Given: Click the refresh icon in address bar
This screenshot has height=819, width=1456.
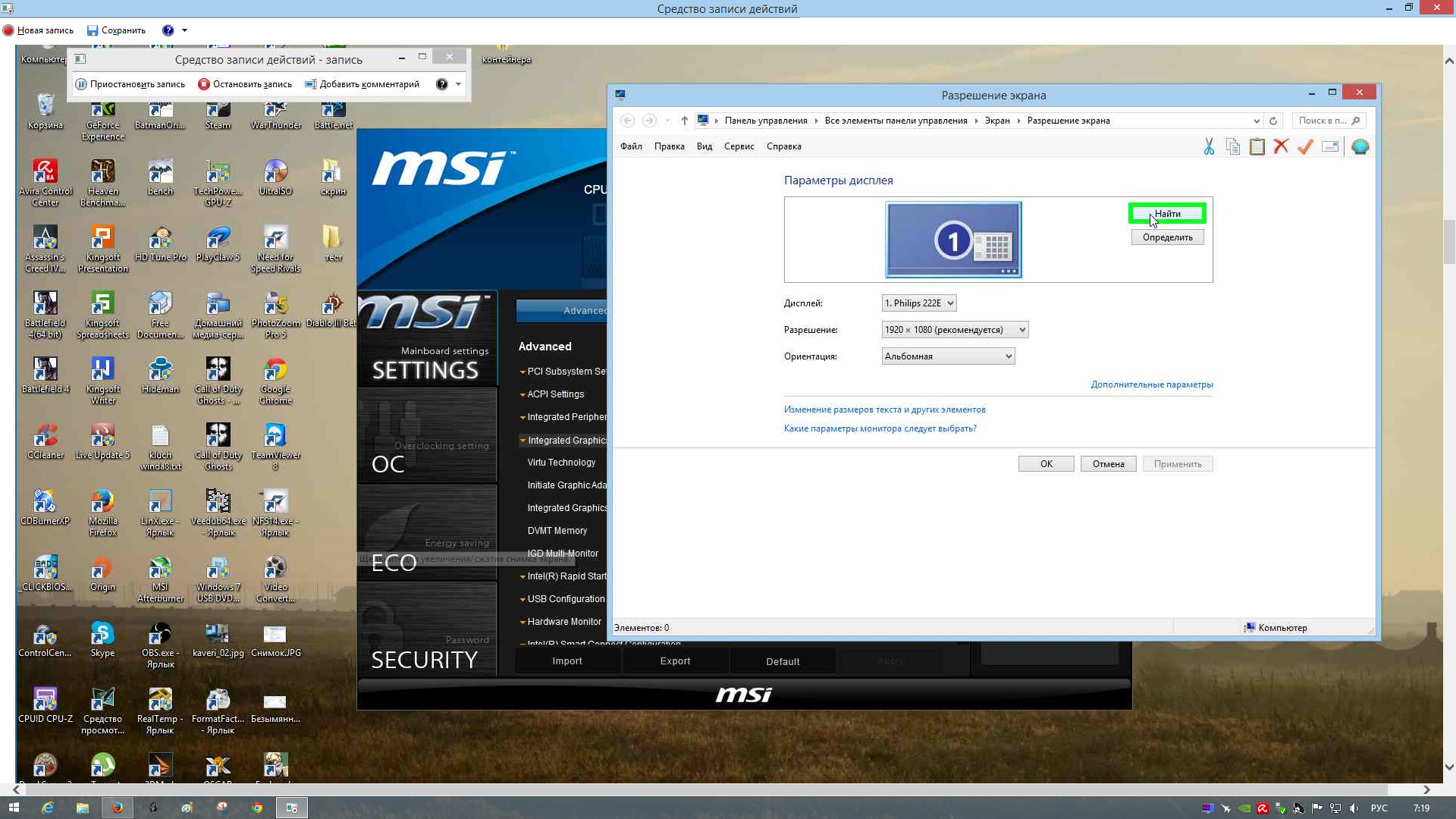Looking at the screenshot, I should 1274,121.
